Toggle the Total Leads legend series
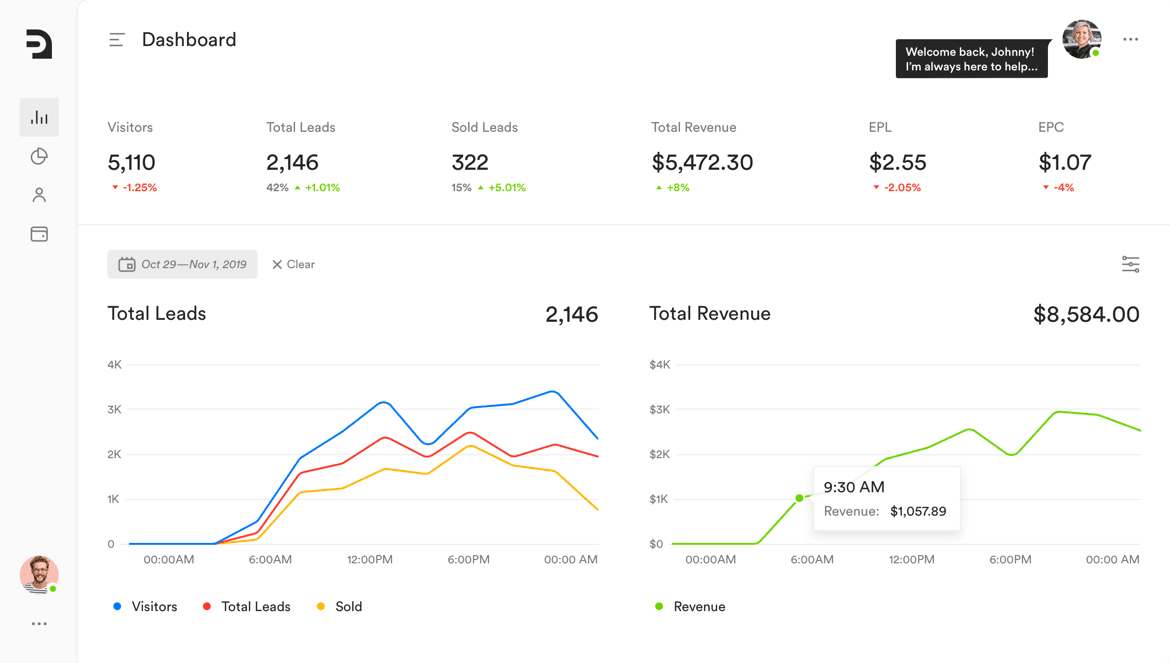1170x663 pixels. (246, 607)
